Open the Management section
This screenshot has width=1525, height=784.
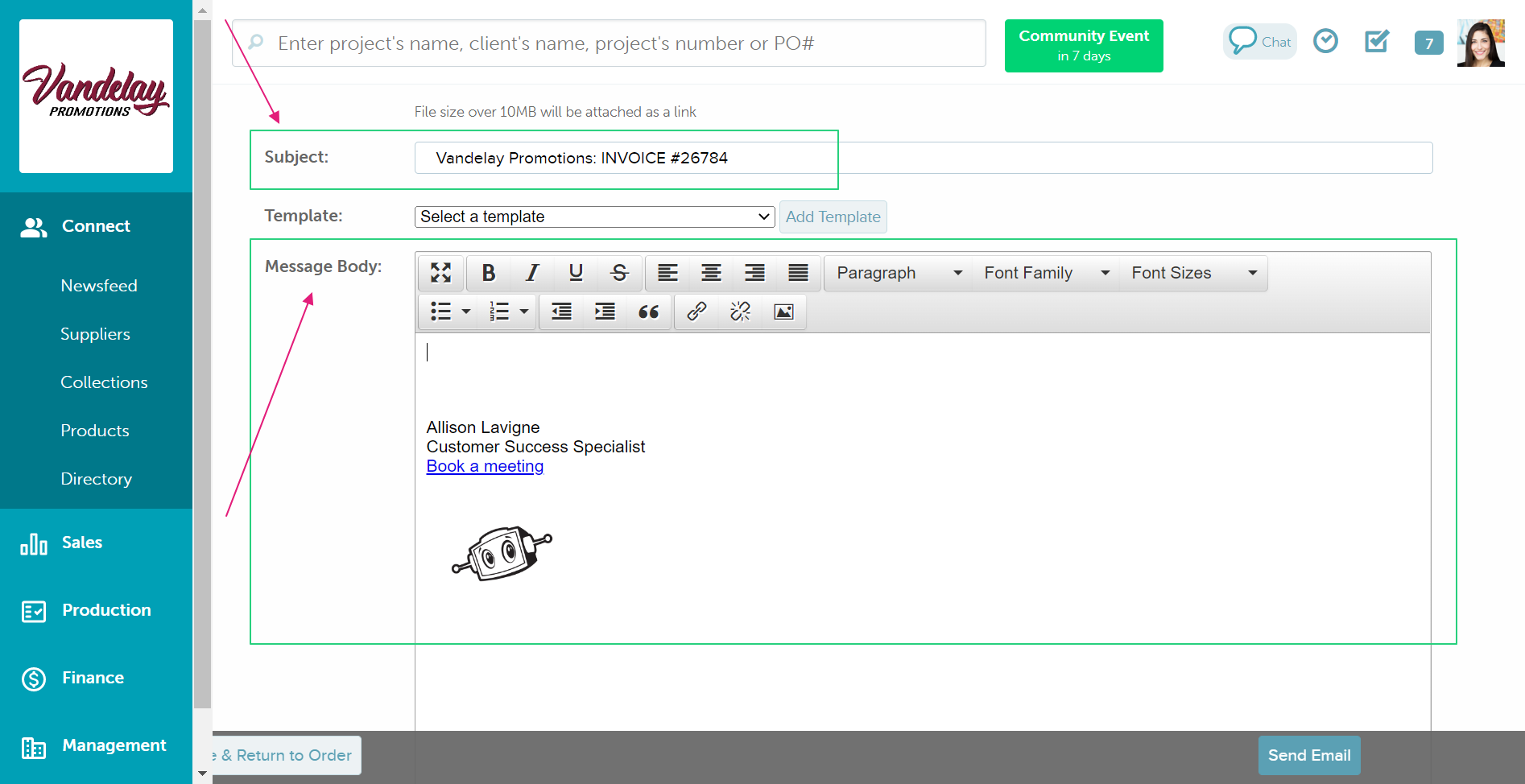pyautogui.click(x=96, y=745)
